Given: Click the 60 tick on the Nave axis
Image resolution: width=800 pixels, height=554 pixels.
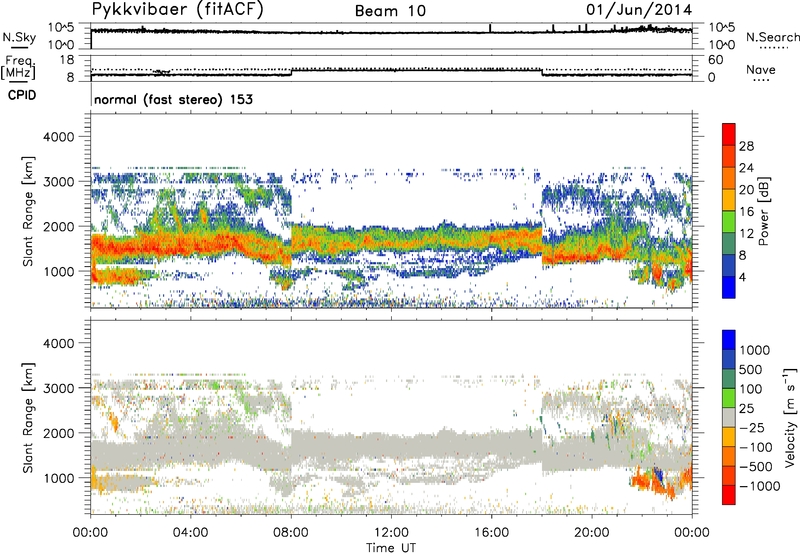Looking at the screenshot, I should [715, 60].
